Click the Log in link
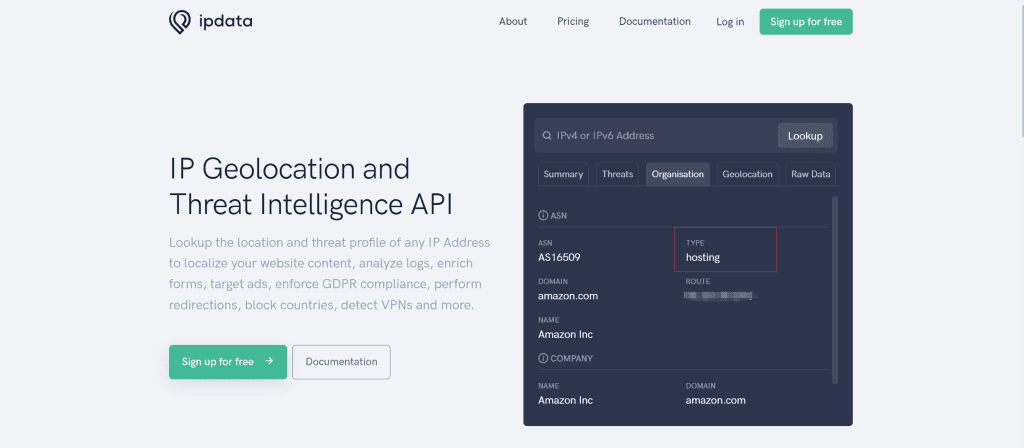This screenshot has width=1024, height=448. (730, 22)
